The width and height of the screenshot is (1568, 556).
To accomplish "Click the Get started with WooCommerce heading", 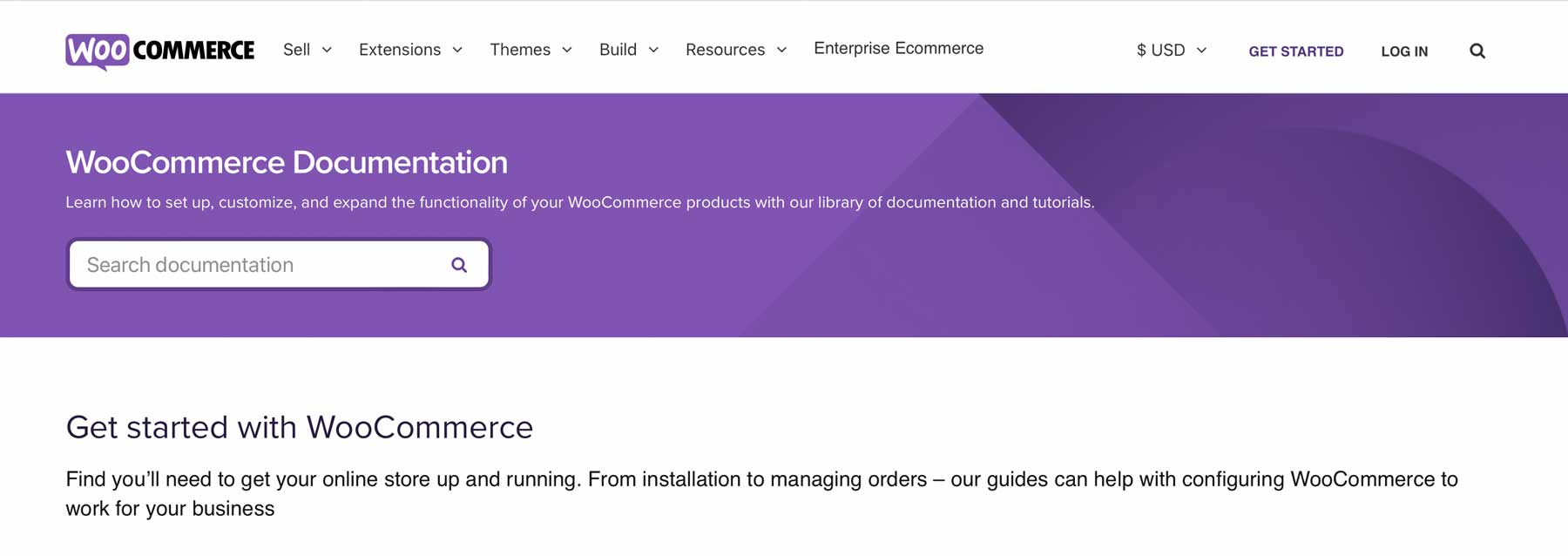I will [300, 428].
